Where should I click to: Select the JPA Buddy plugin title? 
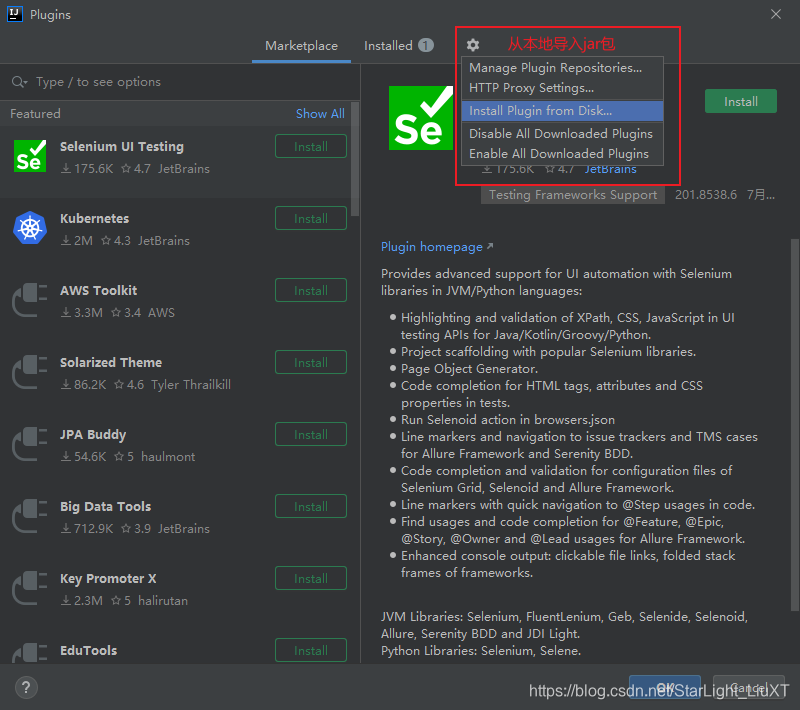(x=93, y=435)
